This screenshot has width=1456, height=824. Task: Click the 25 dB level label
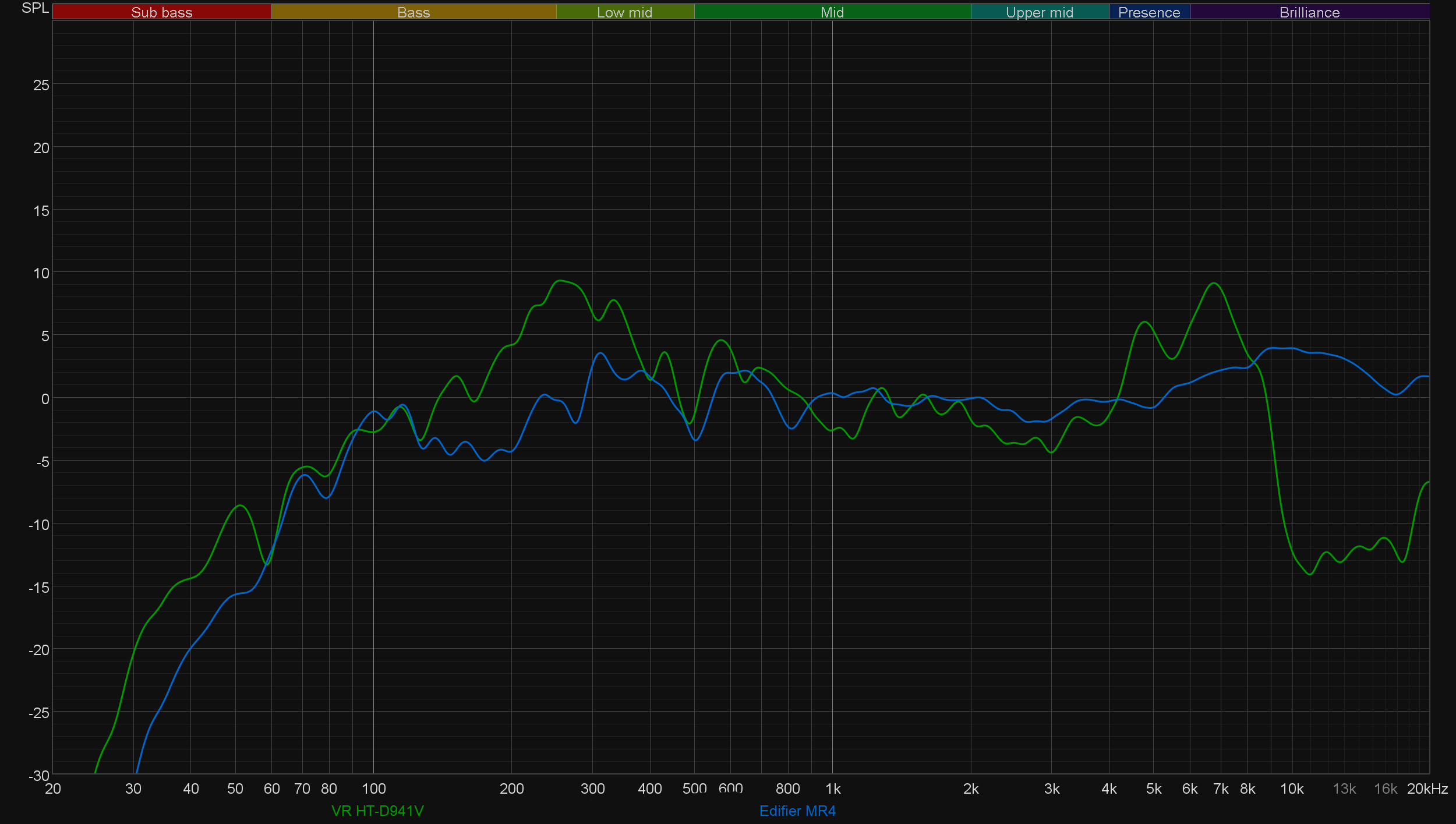(x=41, y=85)
